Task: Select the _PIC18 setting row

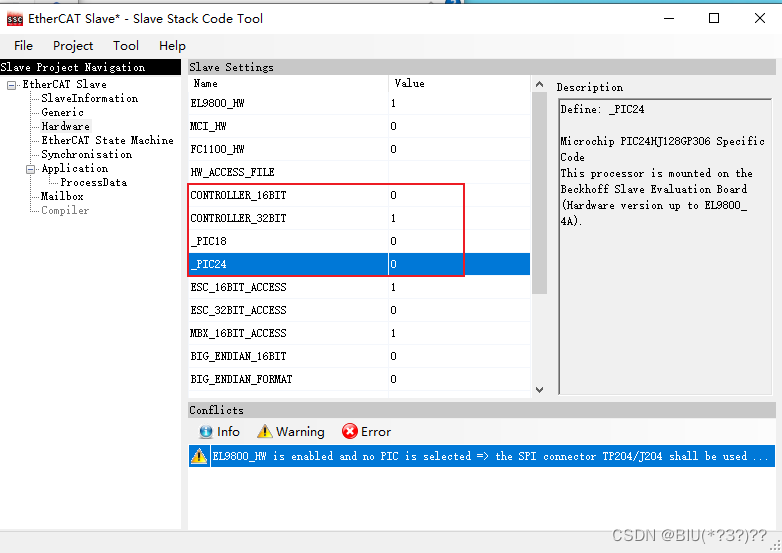Action: point(359,241)
